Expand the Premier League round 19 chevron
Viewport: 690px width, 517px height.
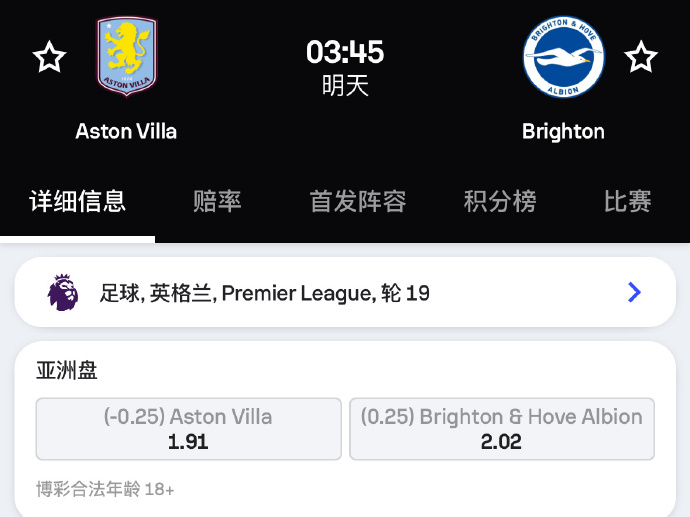(x=634, y=292)
